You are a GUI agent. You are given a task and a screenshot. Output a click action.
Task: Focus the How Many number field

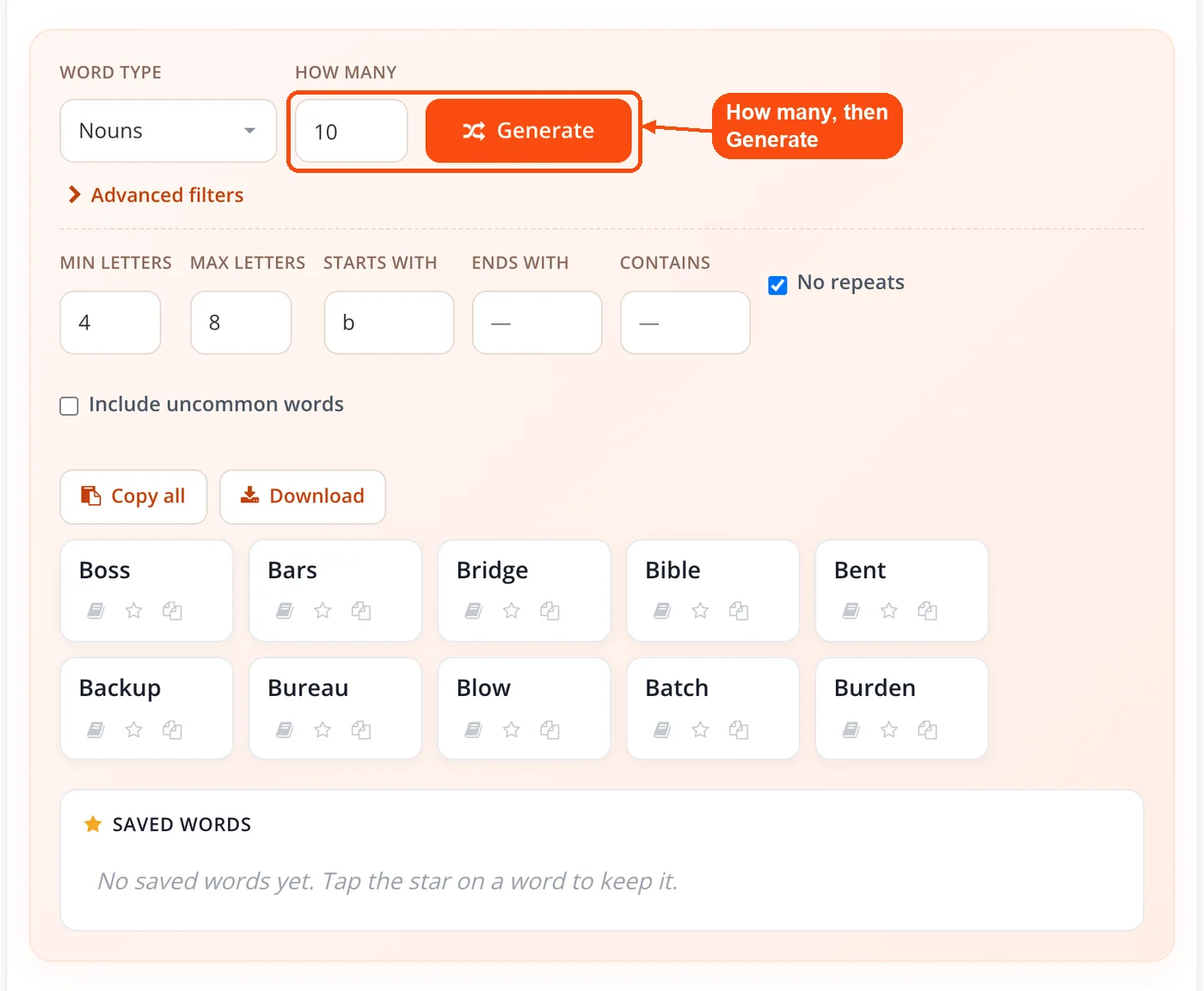point(351,131)
